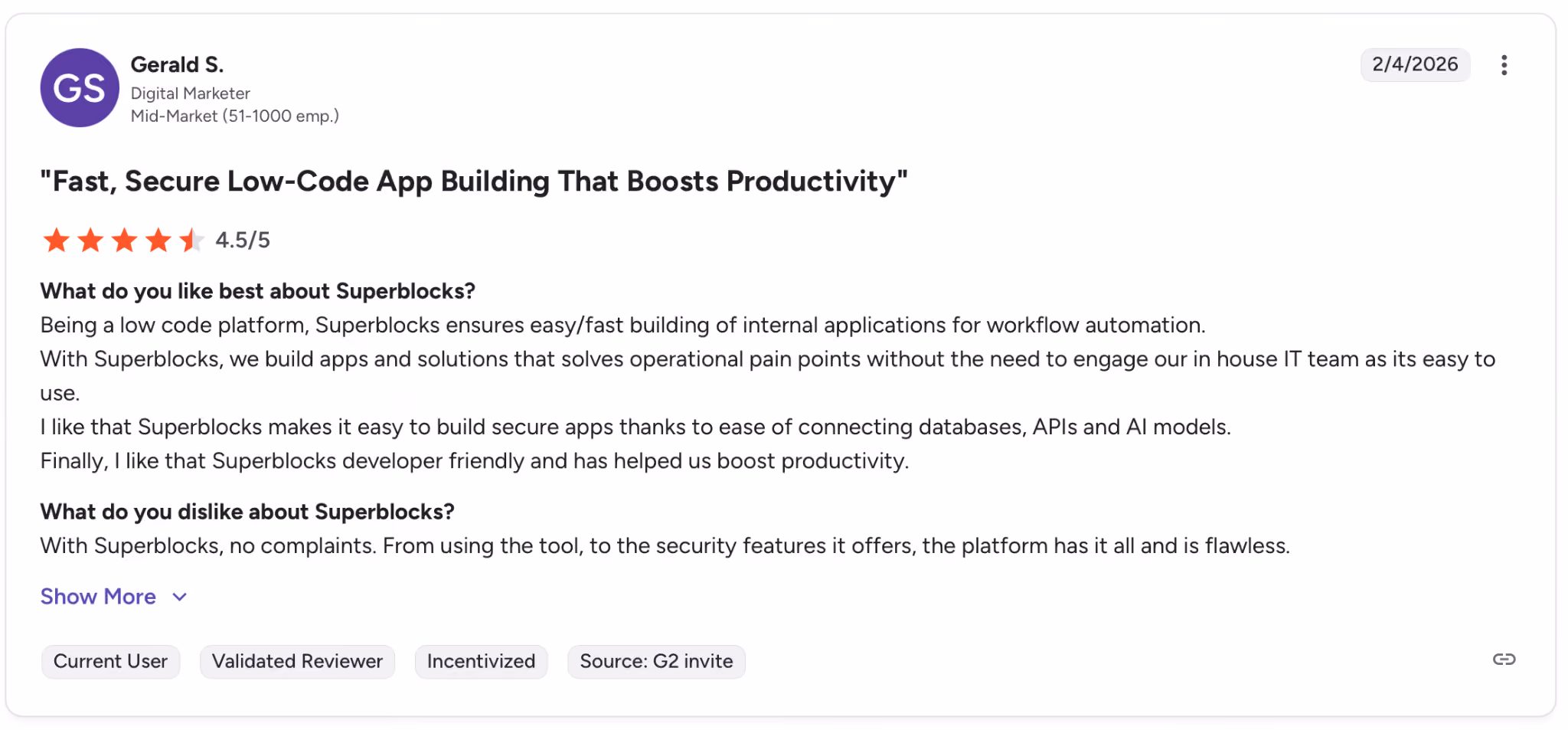
Task: Click the first orange rating star
Action: click(56, 241)
